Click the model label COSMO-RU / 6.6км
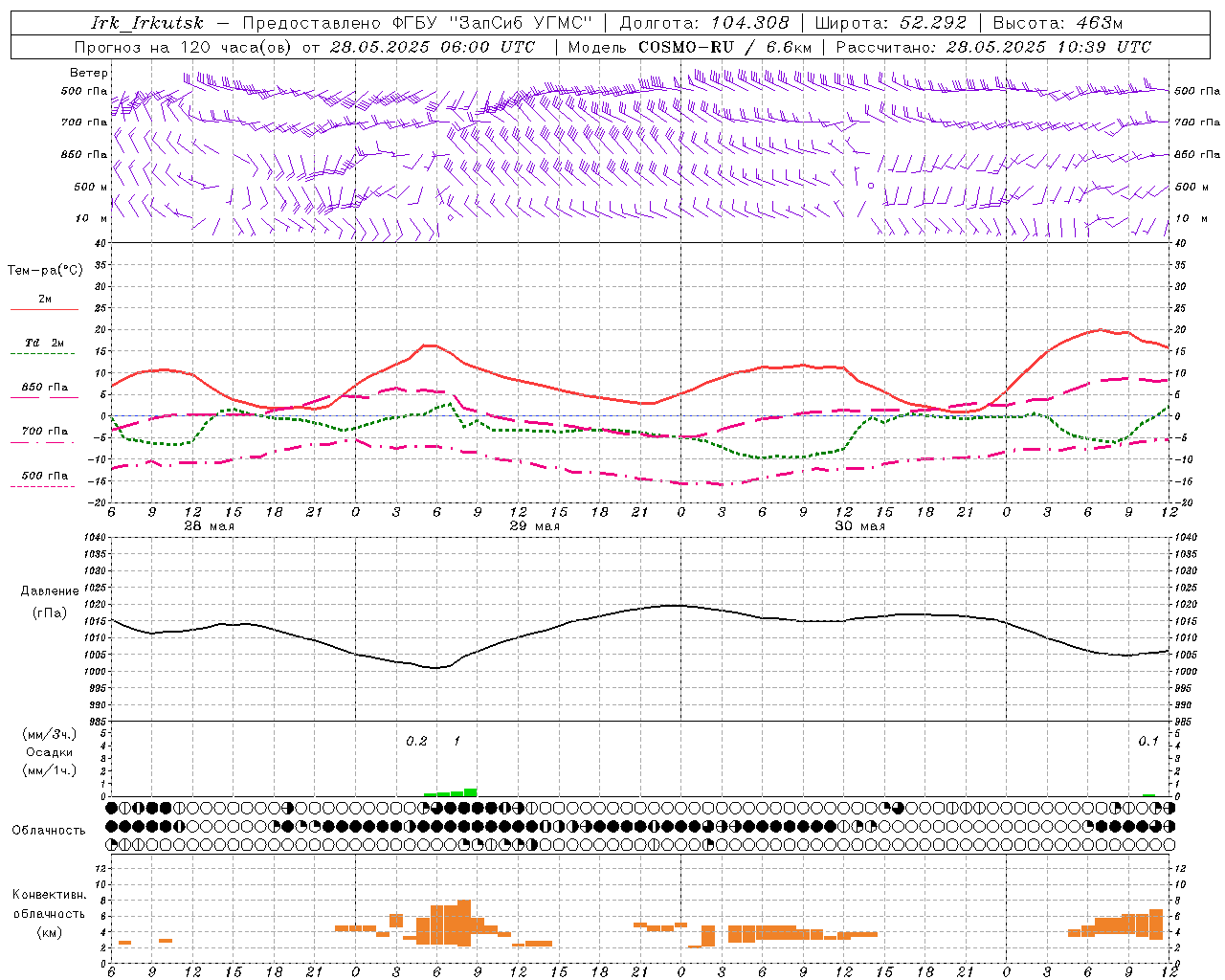 (724, 47)
